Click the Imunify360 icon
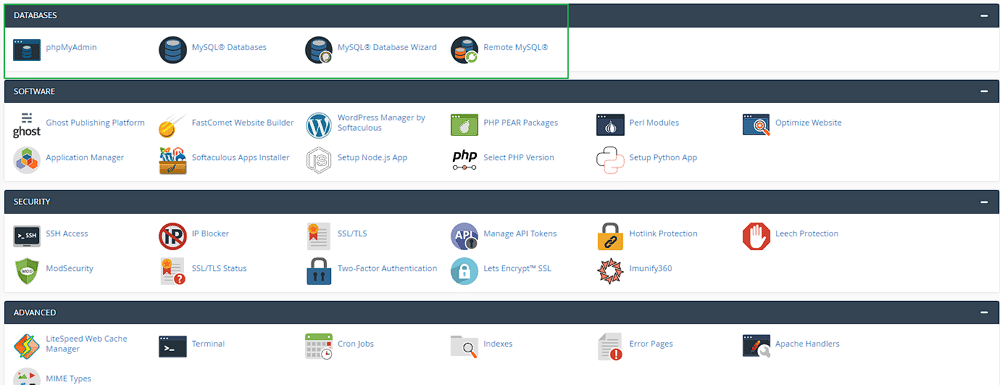Screen dimensions: 1000x385 [610, 271]
